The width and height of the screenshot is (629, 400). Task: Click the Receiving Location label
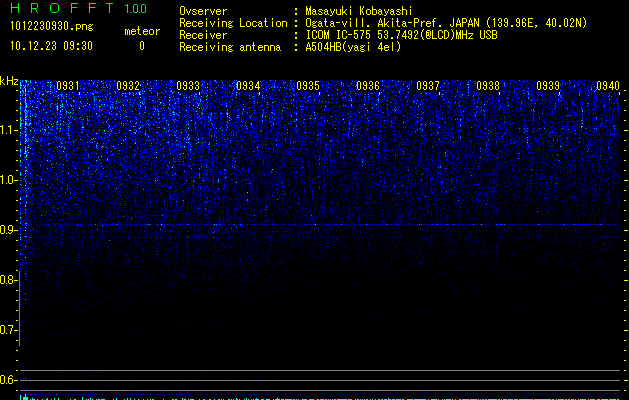click(233, 23)
